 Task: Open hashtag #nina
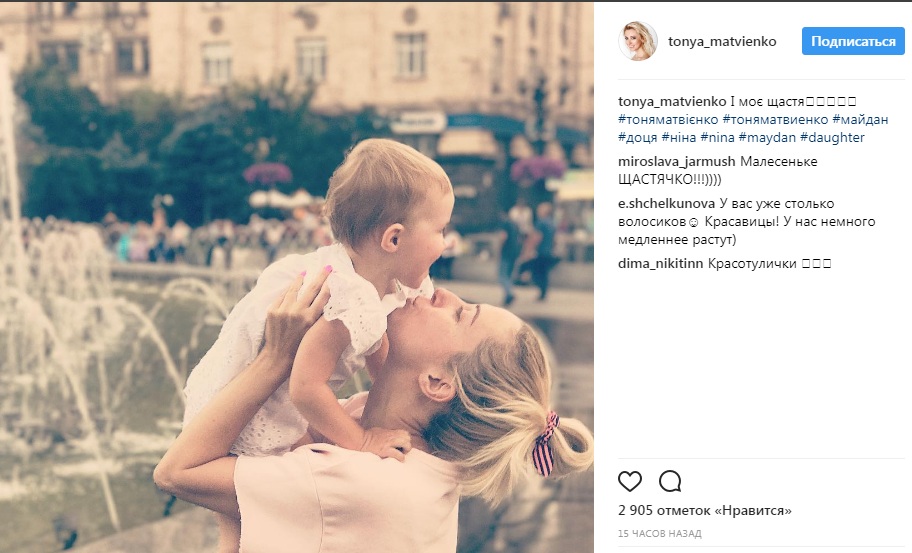tap(717, 138)
